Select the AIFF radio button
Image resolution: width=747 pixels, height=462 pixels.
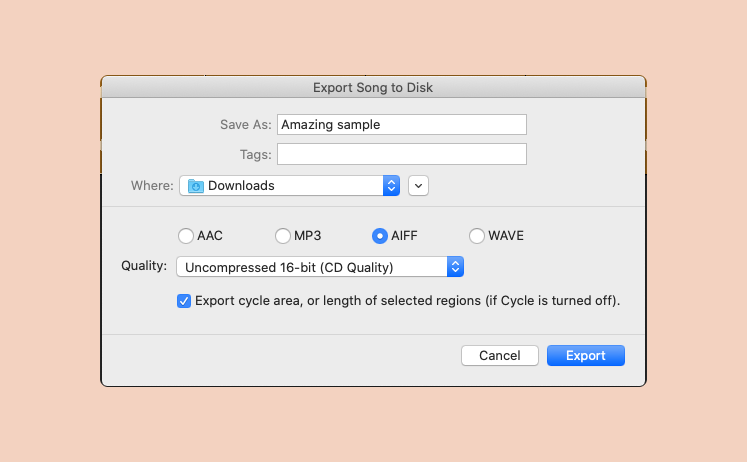(x=380, y=236)
